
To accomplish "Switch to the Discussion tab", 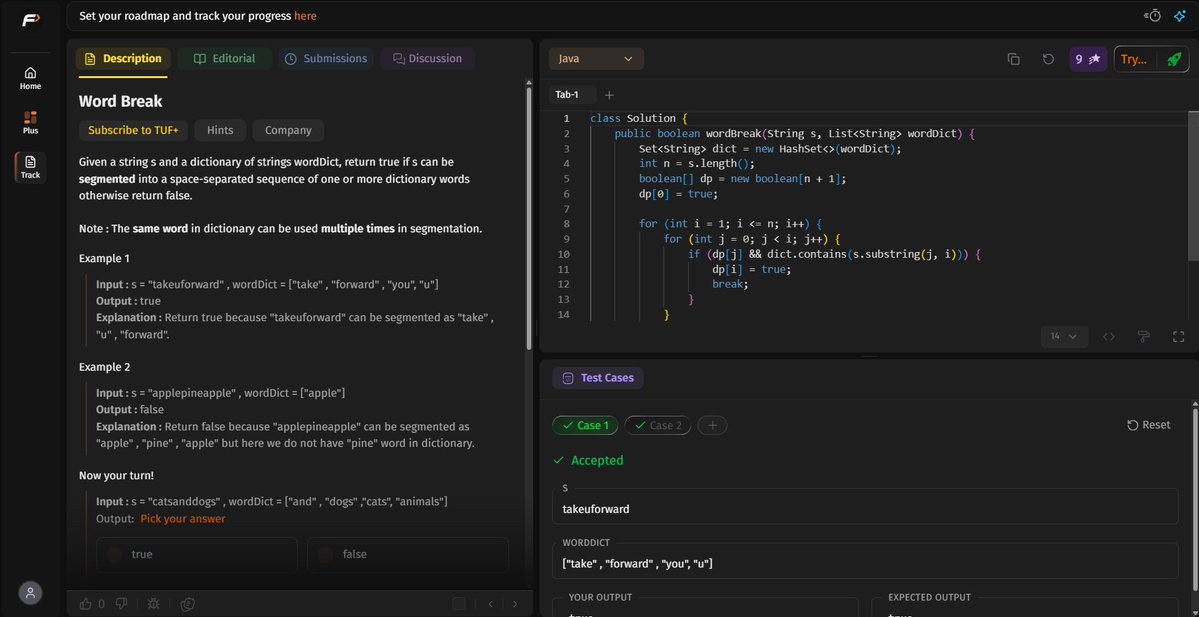I will coord(427,59).
